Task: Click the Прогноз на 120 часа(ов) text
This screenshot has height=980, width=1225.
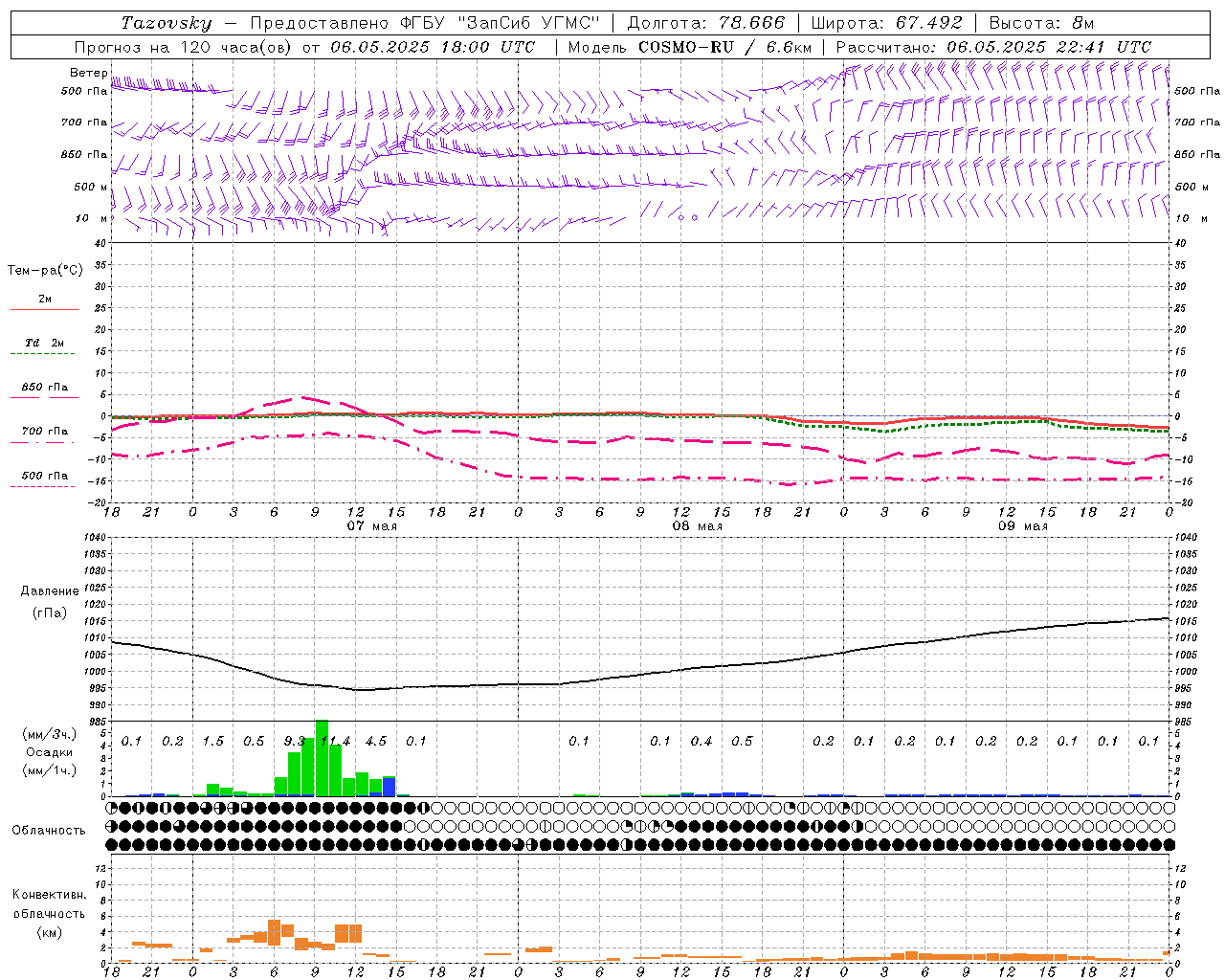Action: point(185,47)
